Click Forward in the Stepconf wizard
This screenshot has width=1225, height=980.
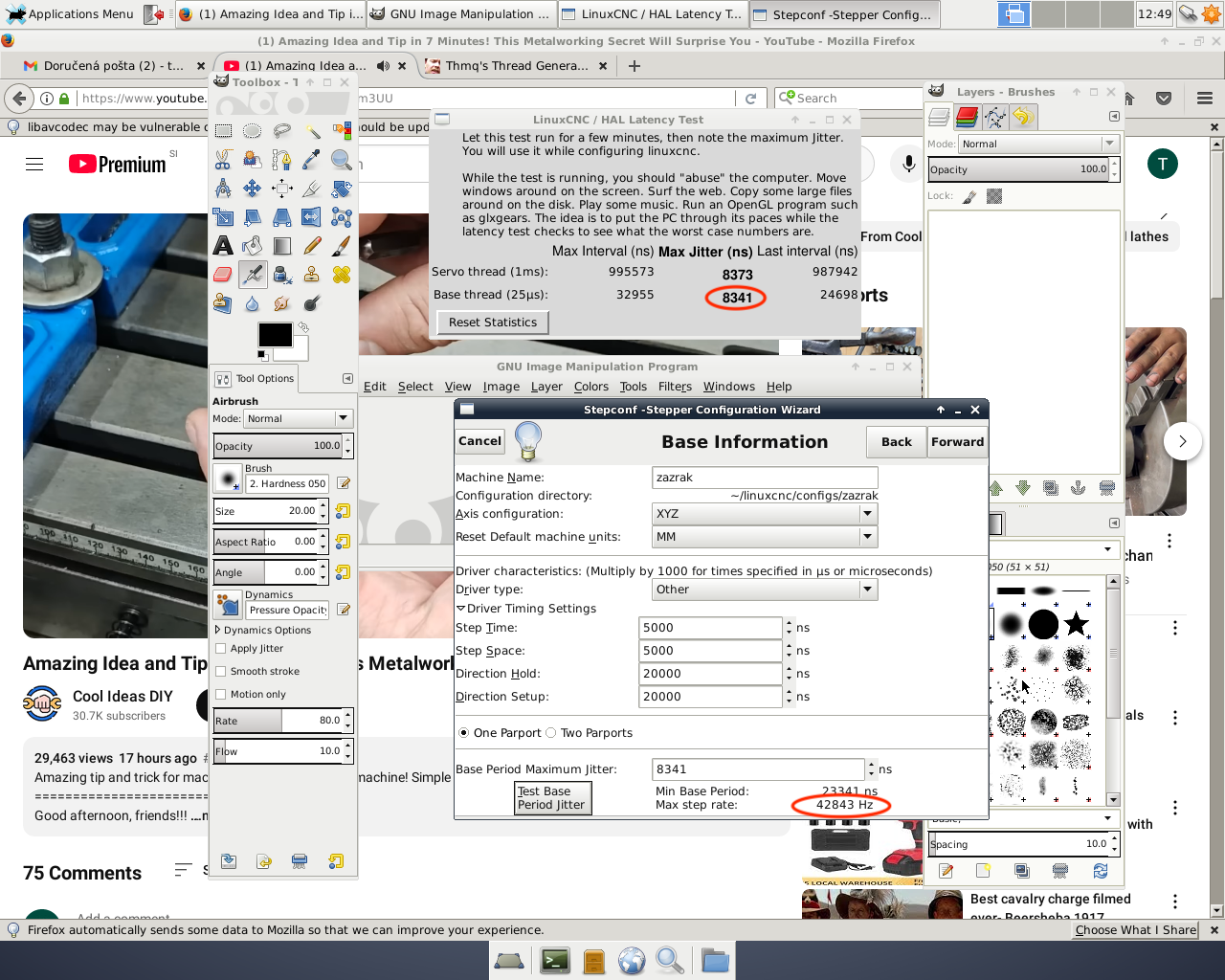coord(957,442)
